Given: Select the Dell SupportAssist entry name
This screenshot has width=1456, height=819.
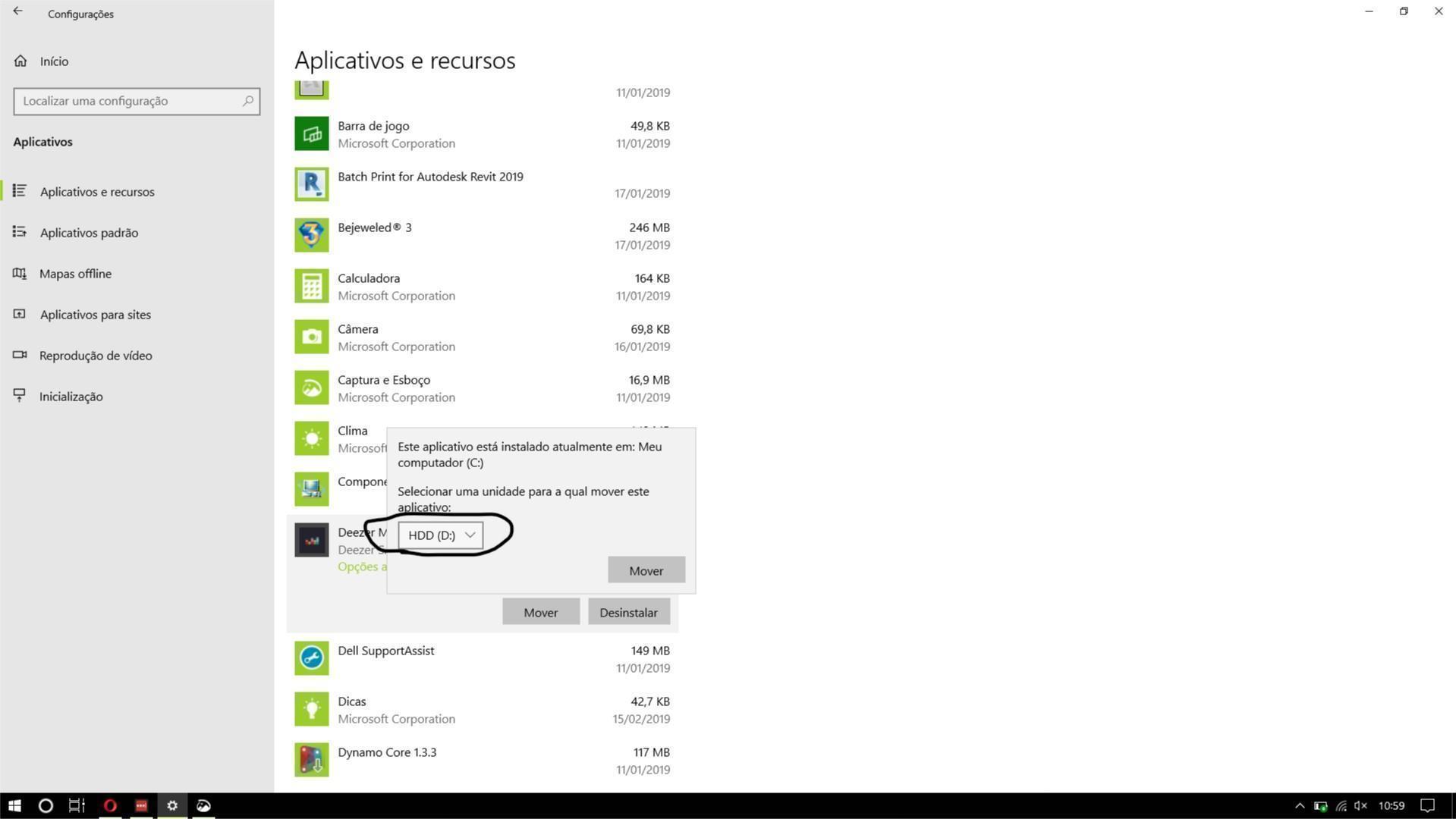Looking at the screenshot, I should pyautogui.click(x=386, y=651).
